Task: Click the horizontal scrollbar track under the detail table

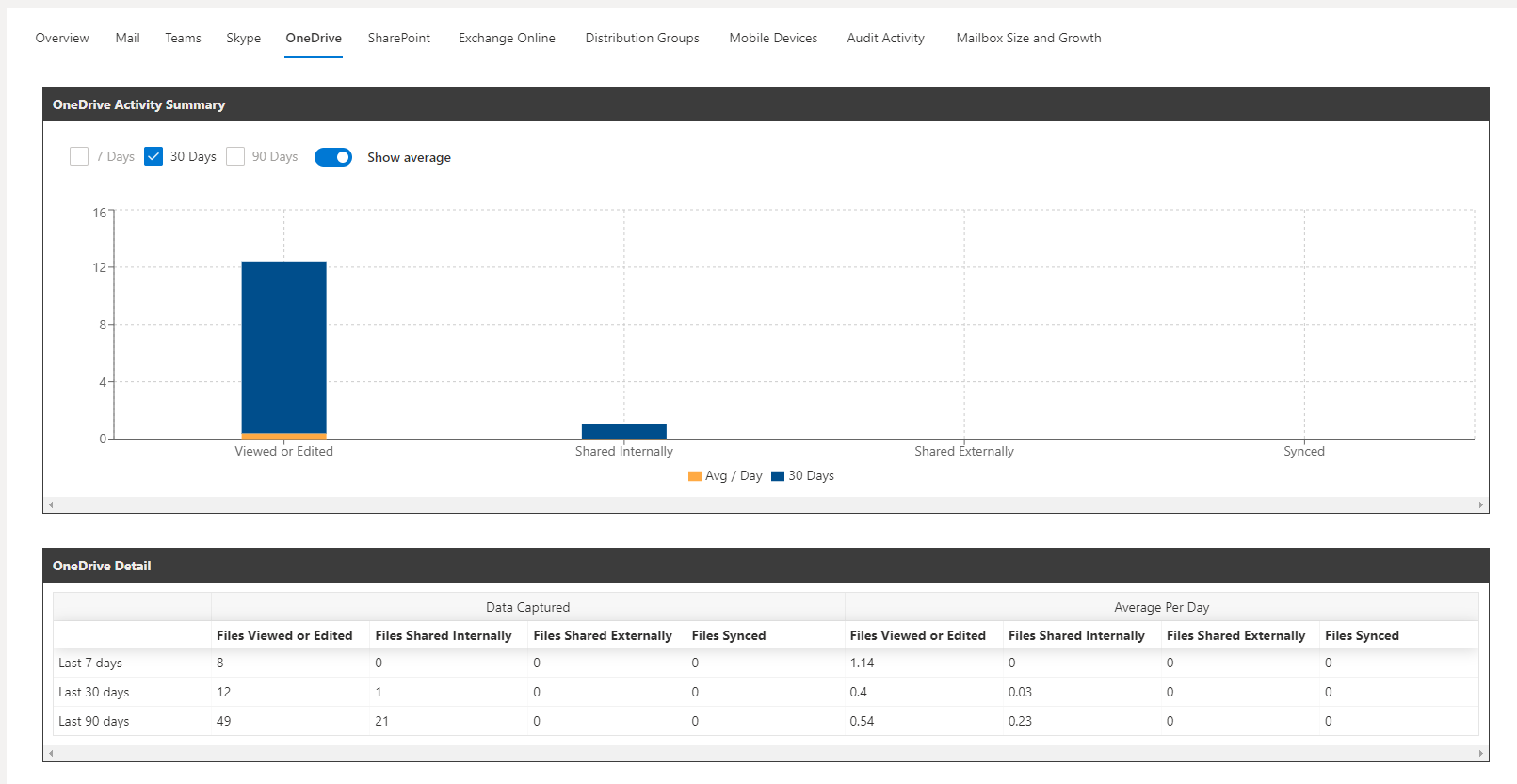Action: (x=766, y=754)
